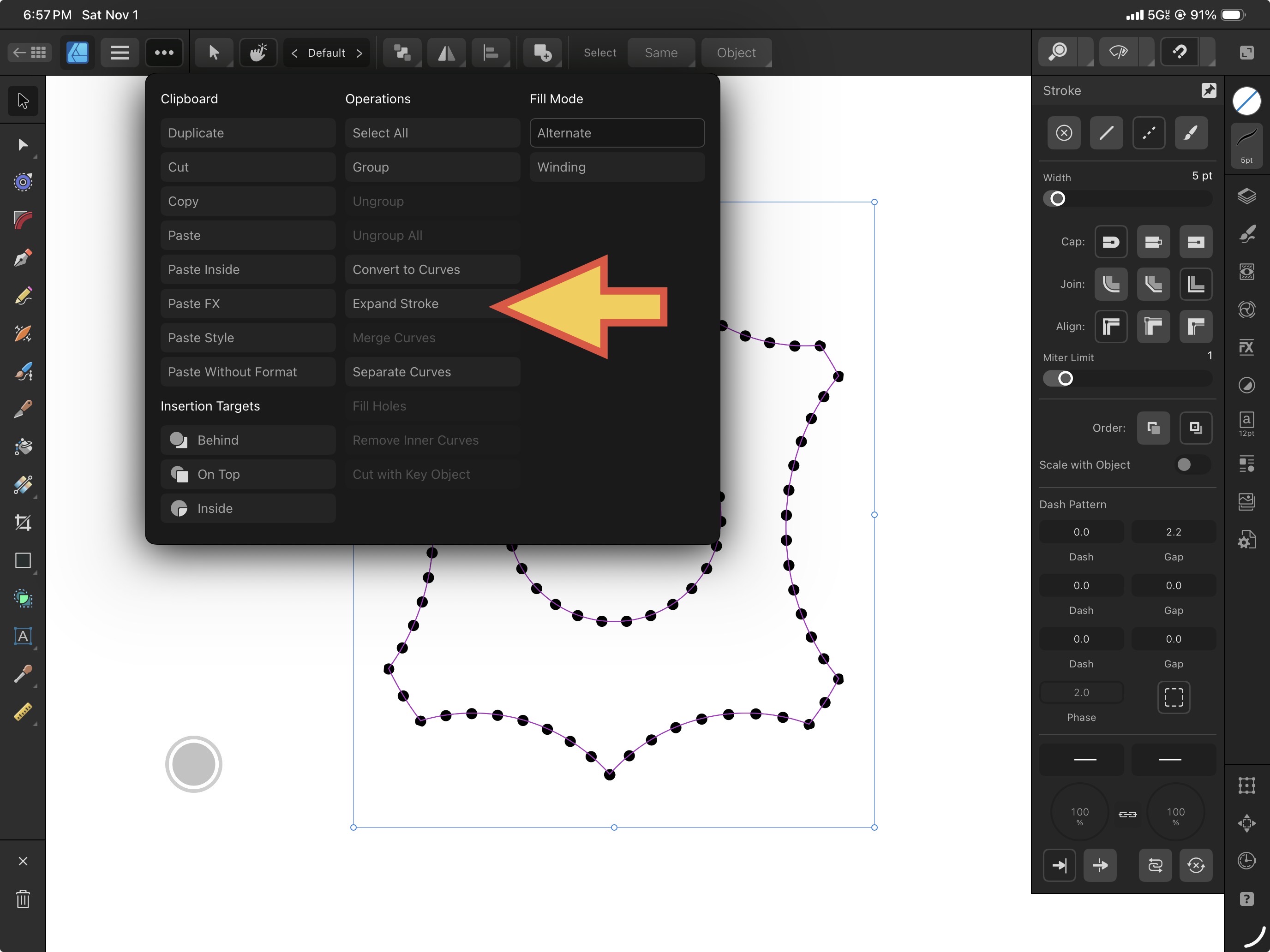Select the Pen tool
Screen dimensions: 1270x952
pos(23,258)
